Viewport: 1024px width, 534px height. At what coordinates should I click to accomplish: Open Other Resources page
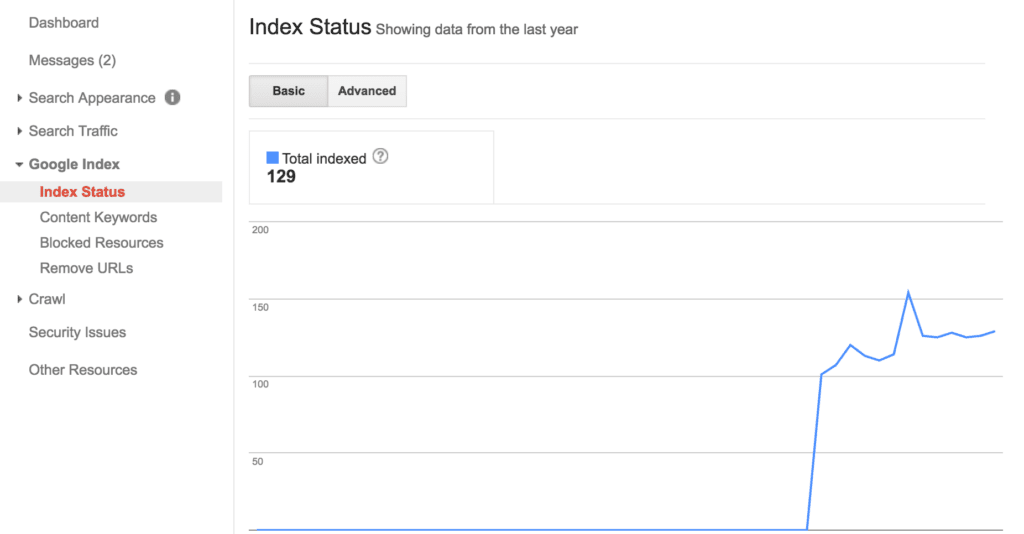click(x=83, y=370)
